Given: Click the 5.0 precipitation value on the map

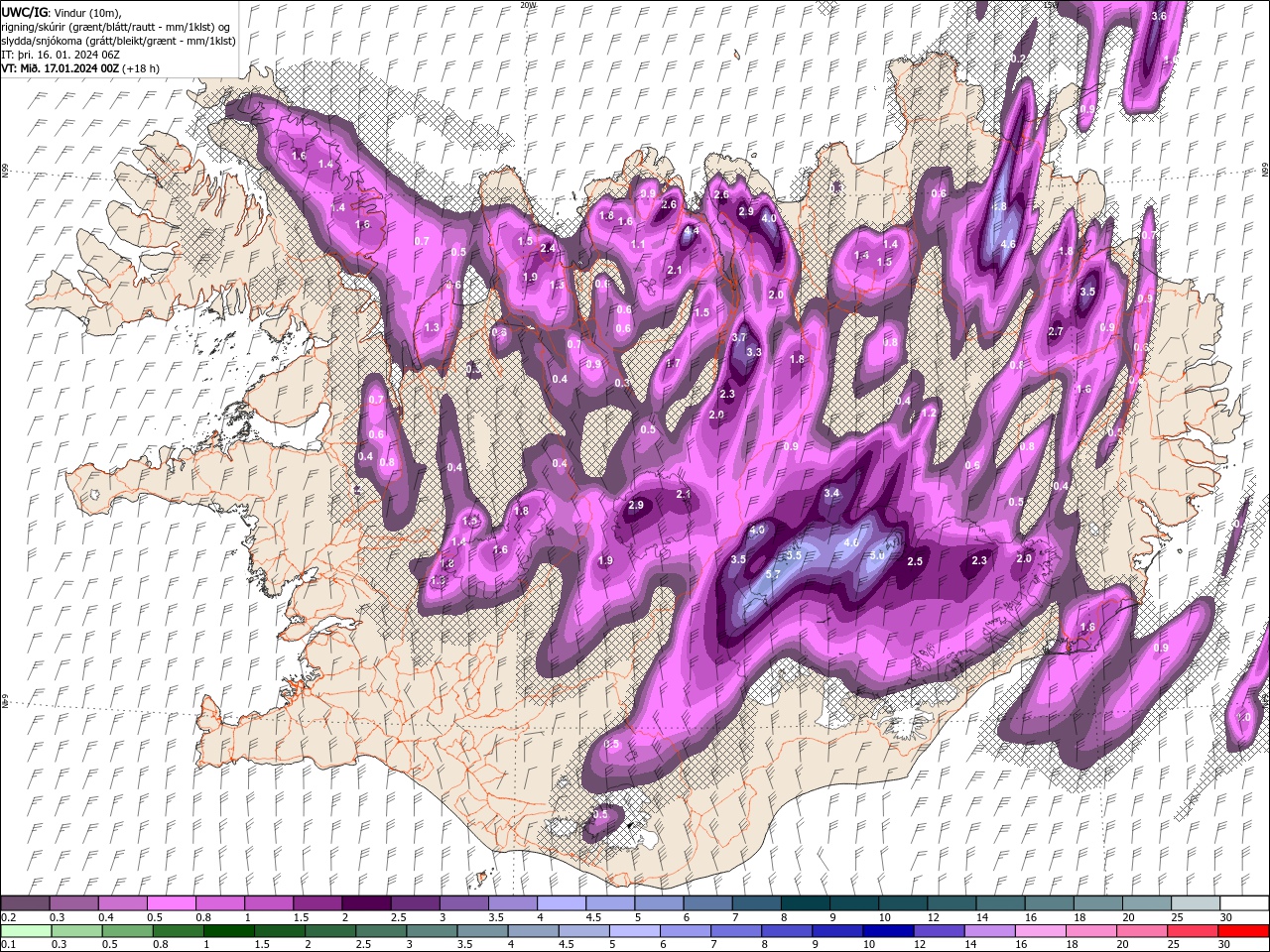Looking at the screenshot, I should click(x=877, y=556).
